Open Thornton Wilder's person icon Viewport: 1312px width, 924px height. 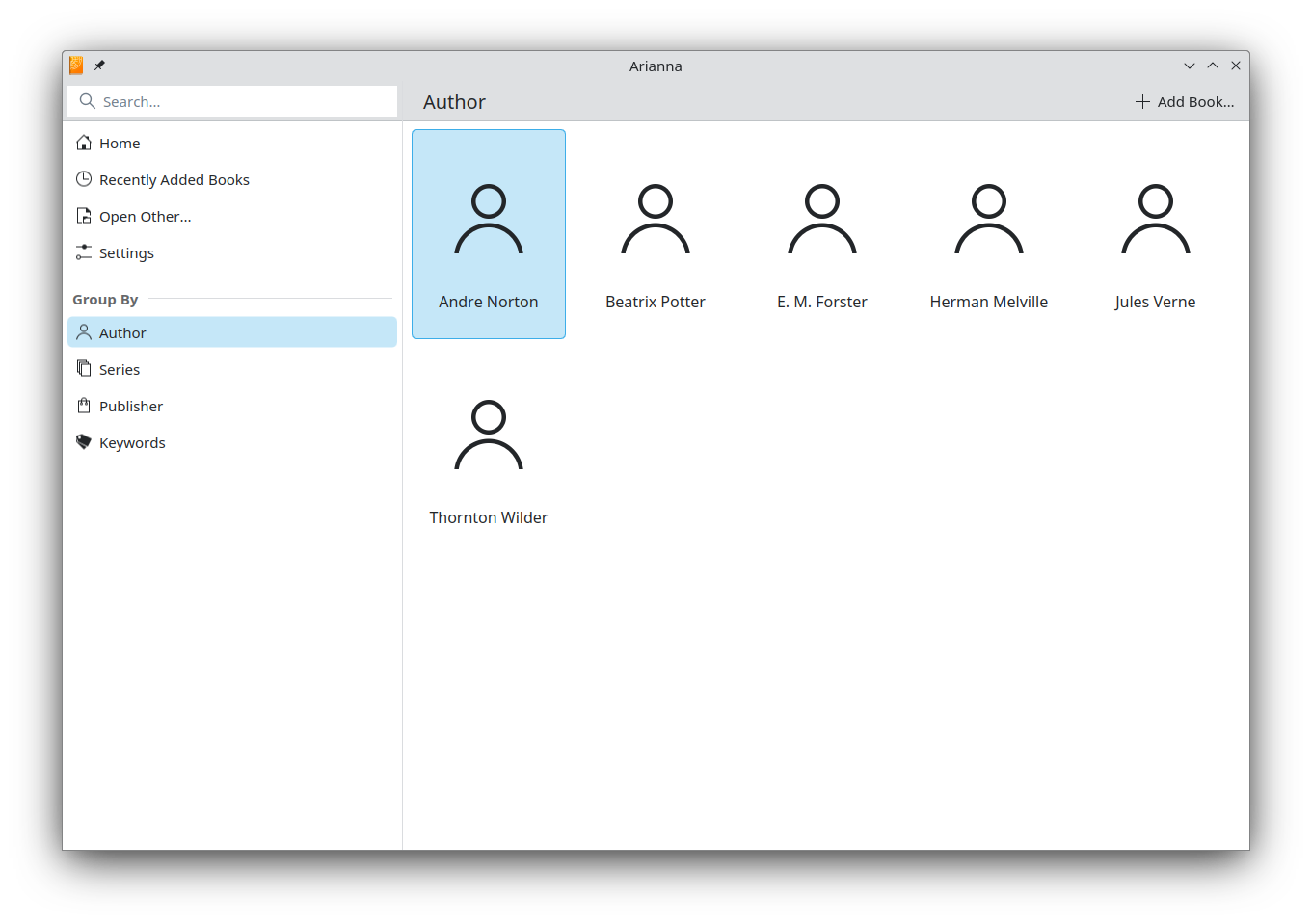coord(489,436)
